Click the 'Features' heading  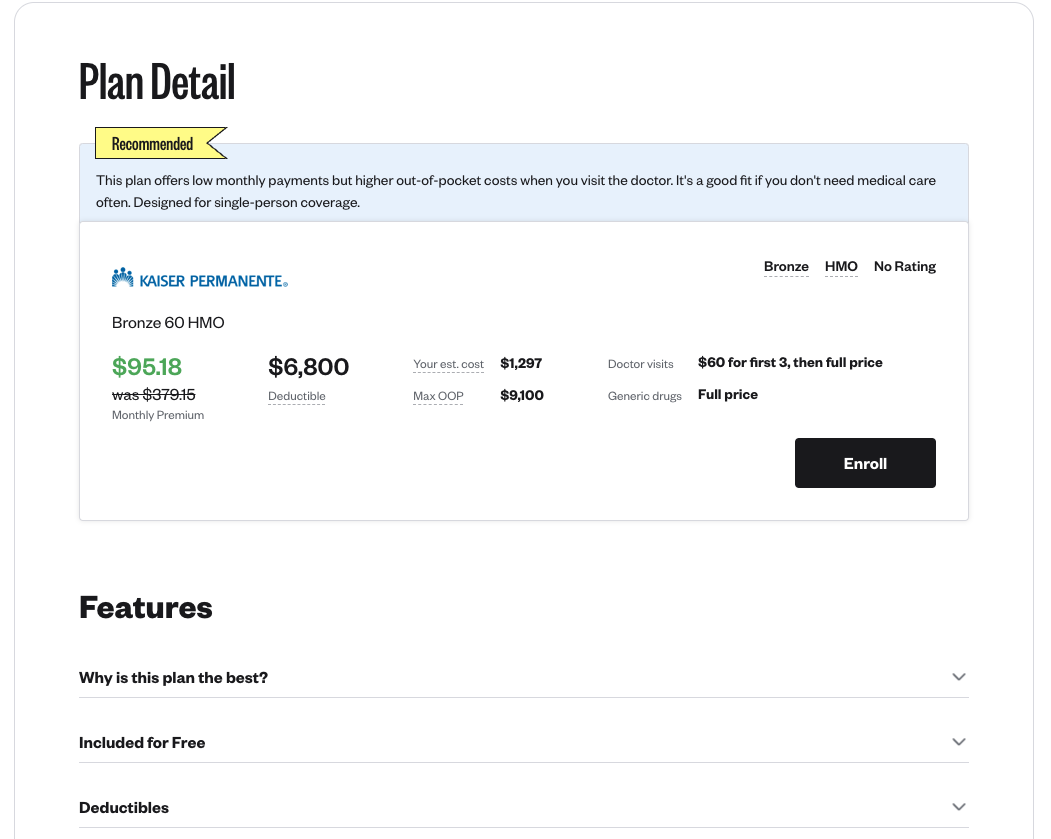tap(145, 608)
